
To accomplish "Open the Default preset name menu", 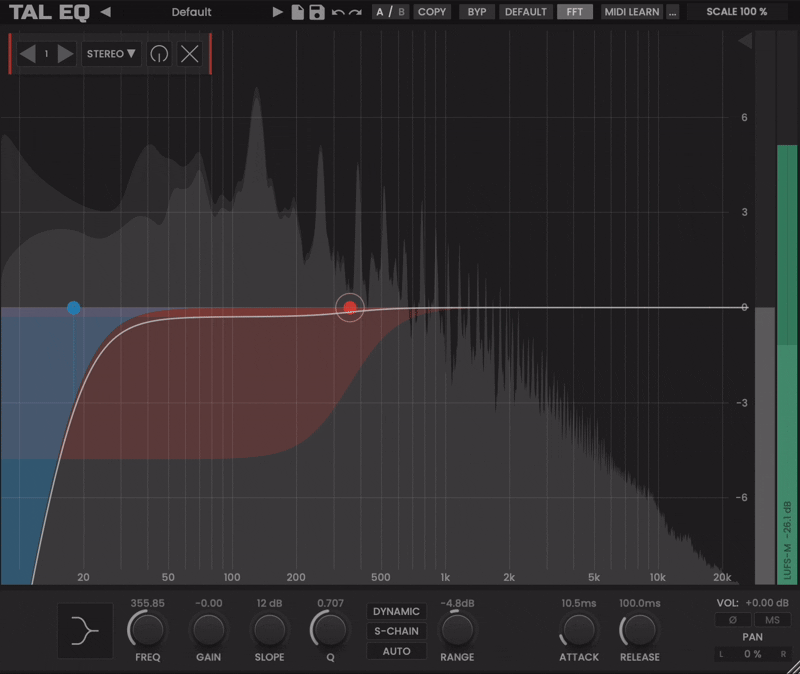I will [x=191, y=12].
